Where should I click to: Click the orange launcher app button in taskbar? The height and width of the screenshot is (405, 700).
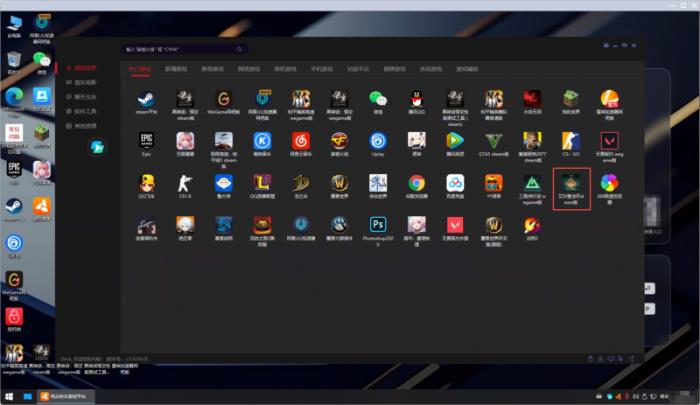[65, 396]
